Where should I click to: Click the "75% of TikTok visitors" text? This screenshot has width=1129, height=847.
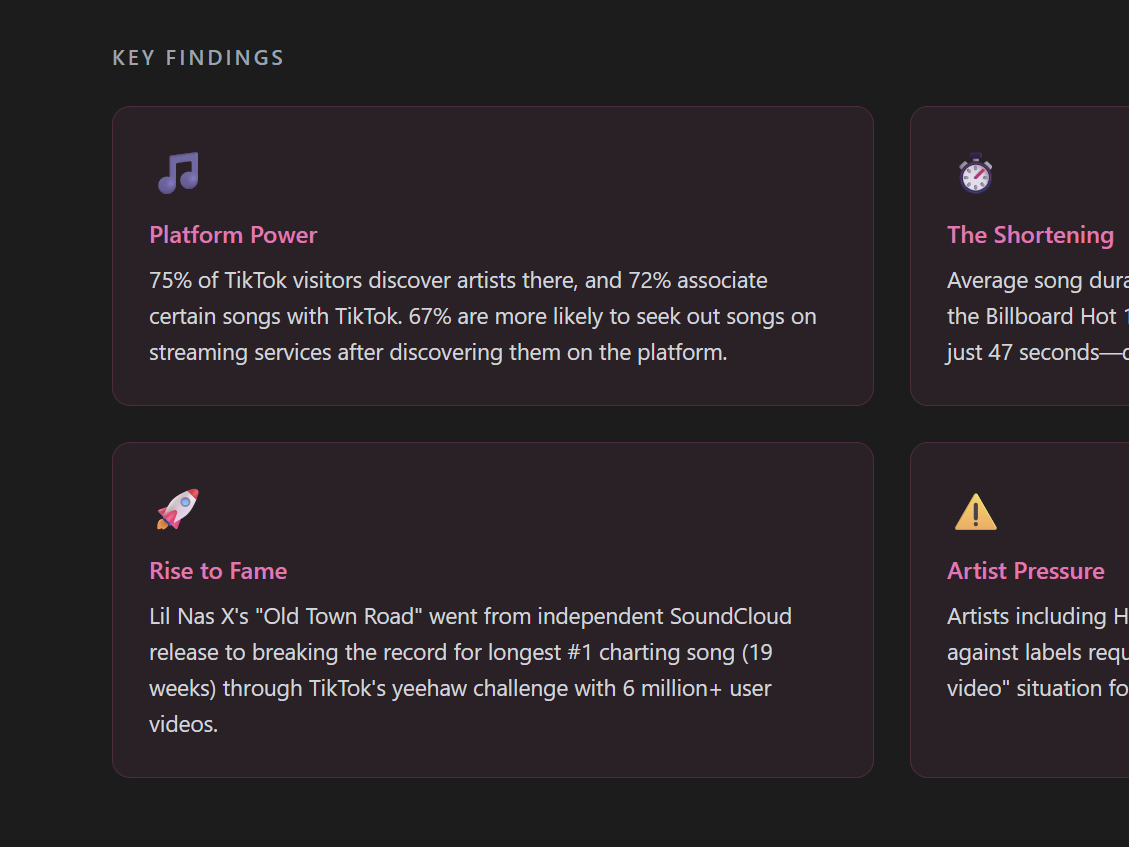point(256,281)
